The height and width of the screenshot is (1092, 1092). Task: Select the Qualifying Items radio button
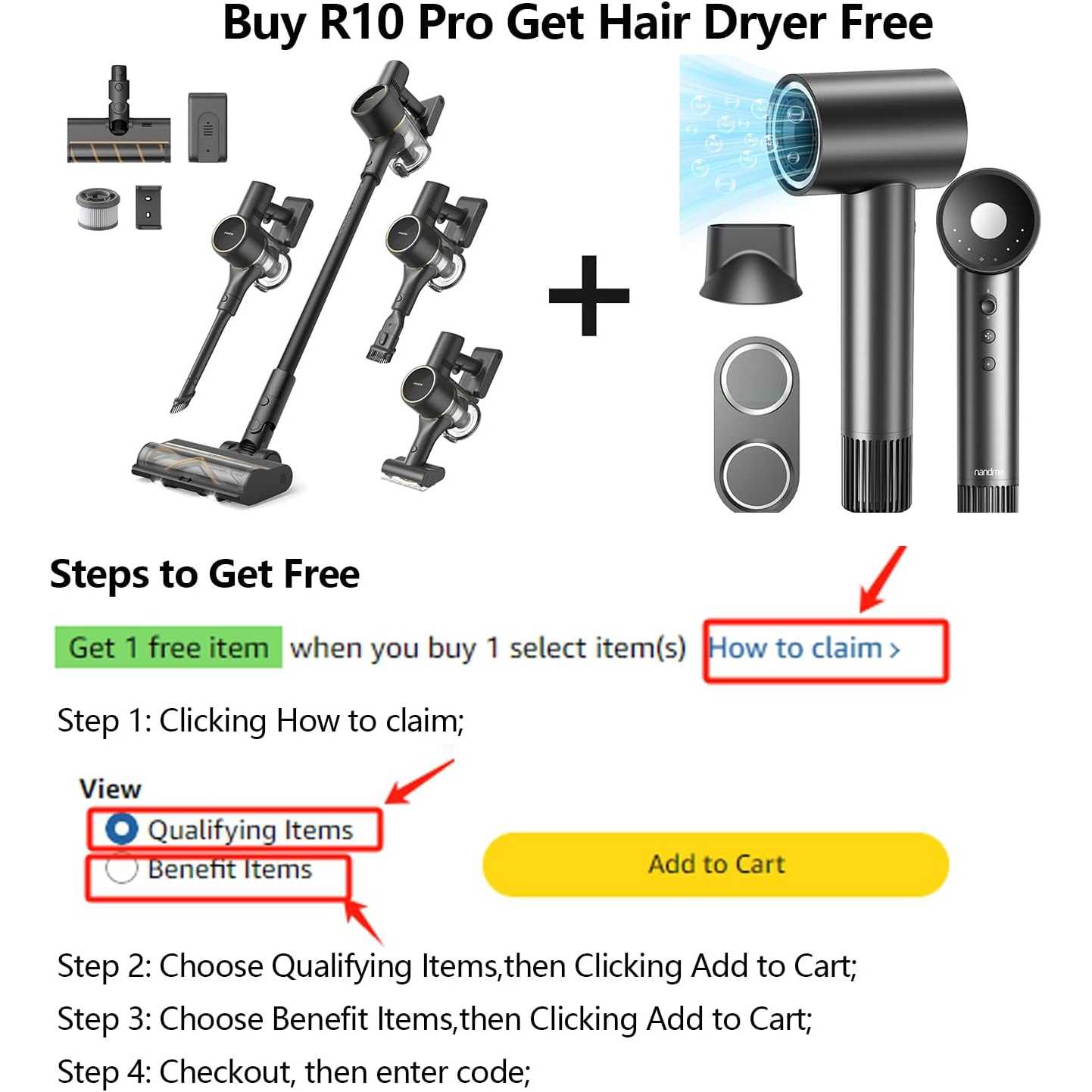[x=122, y=828]
